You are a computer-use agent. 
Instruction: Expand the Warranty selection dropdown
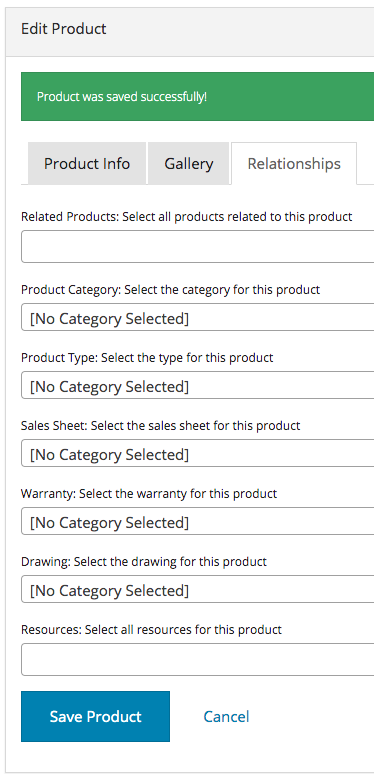[x=197, y=522]
